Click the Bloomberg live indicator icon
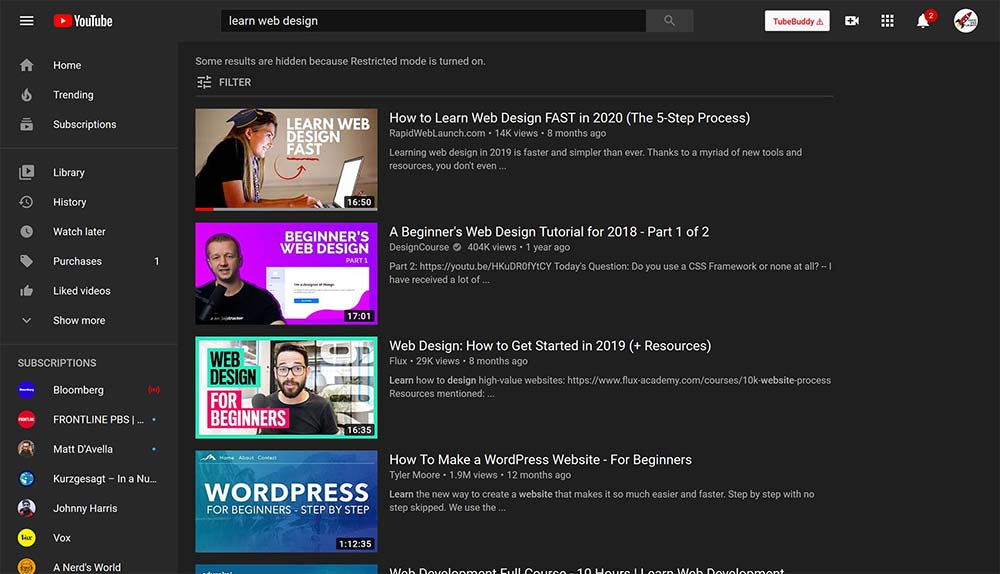This screenshot has width=1000, height=574. tap(154, 390)
